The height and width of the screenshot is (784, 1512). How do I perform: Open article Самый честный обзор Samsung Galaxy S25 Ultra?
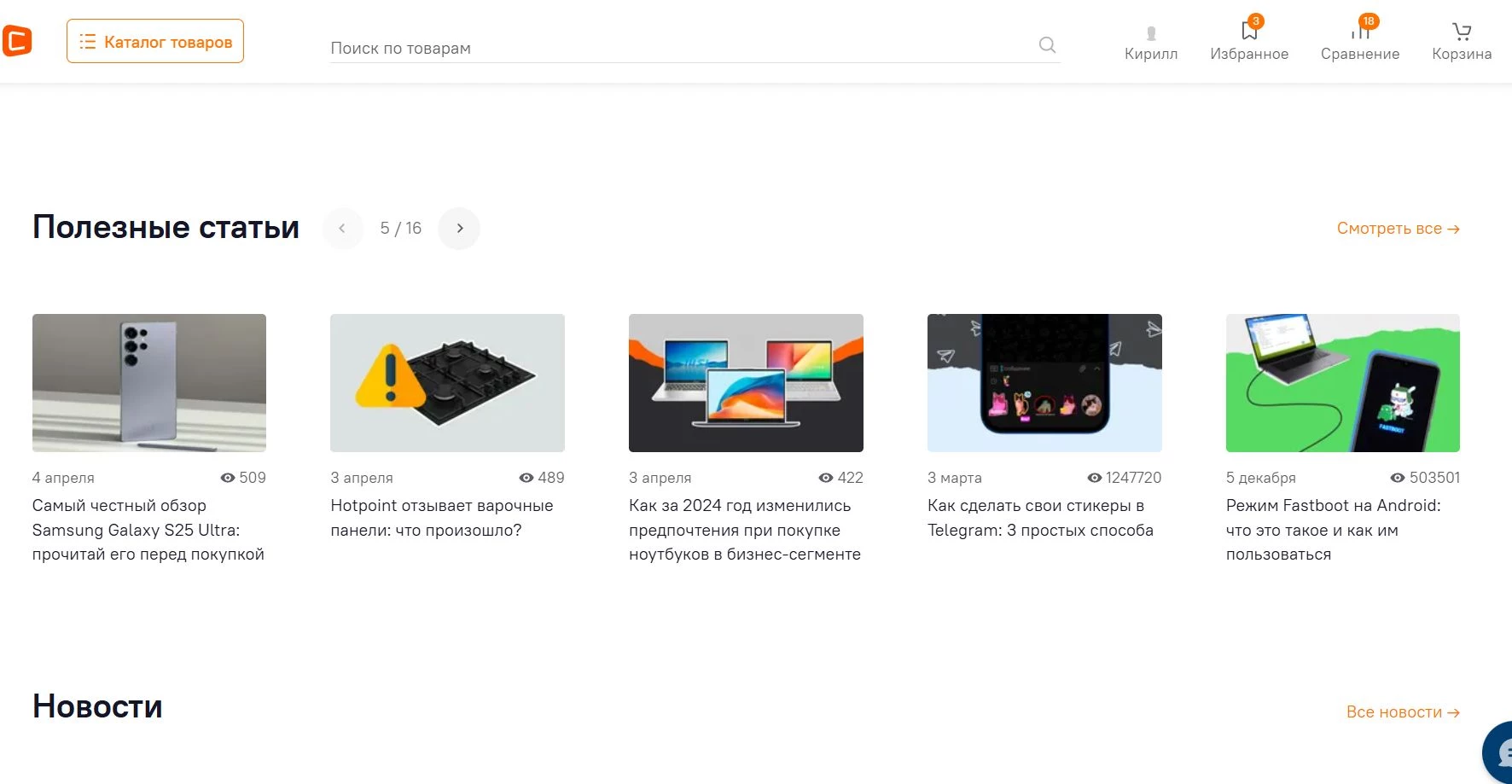[148, 530]
